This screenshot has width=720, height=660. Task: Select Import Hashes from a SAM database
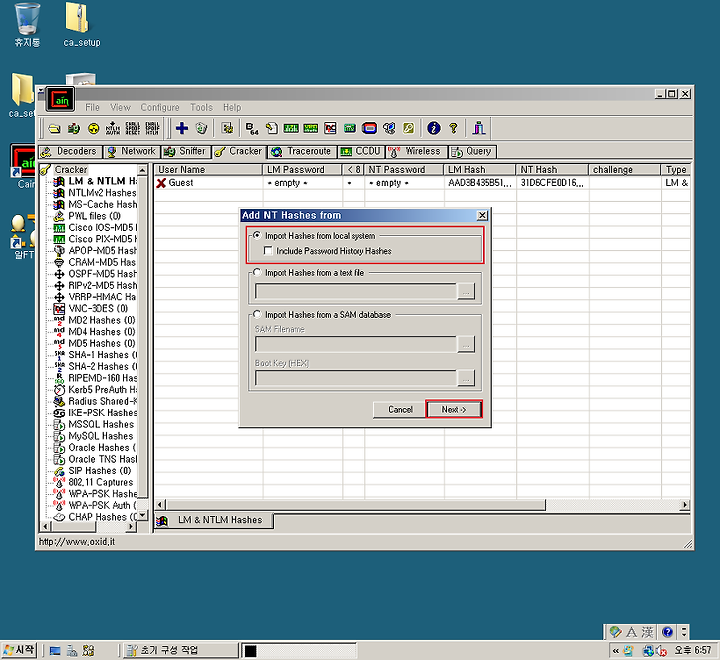[x=257, y=314]
